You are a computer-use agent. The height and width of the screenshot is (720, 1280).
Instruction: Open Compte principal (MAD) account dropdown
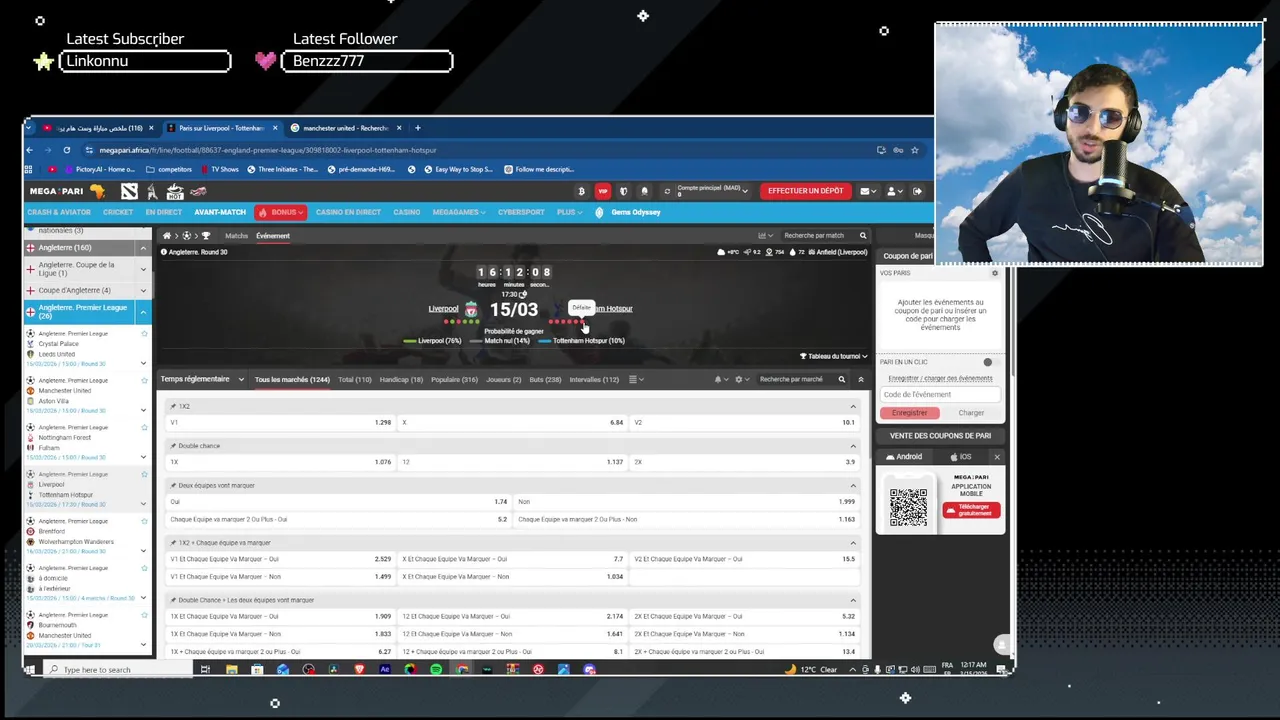tap(714, 191)
